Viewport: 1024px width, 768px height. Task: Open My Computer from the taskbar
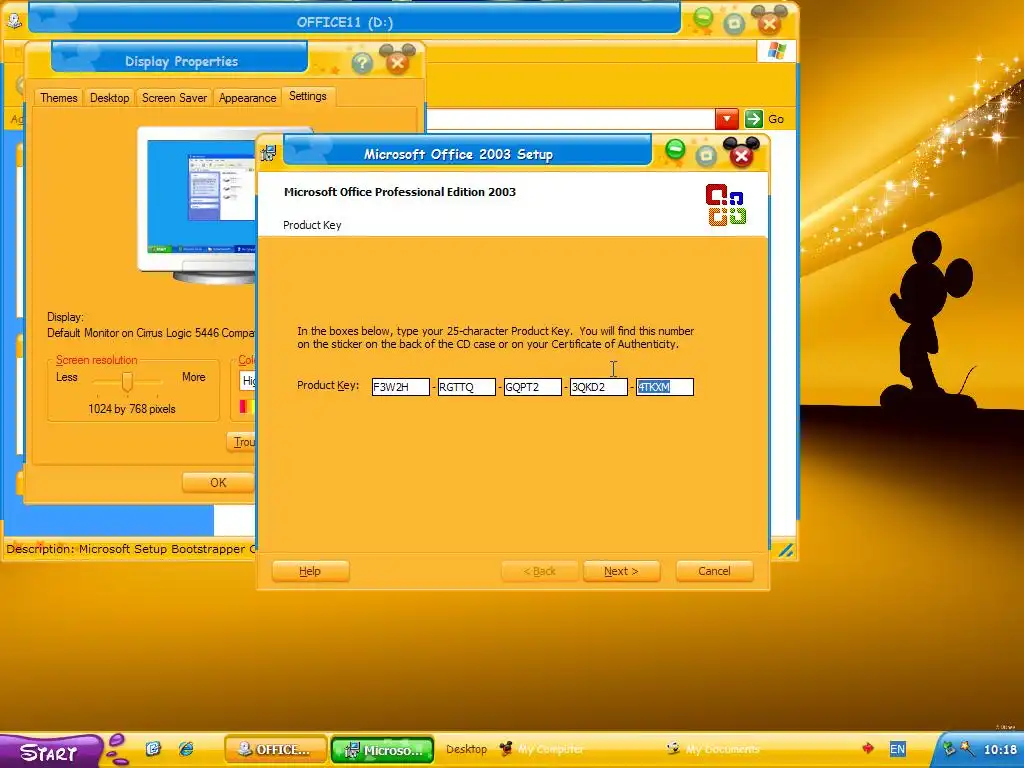pyautogui.click(x=541, y=749)
